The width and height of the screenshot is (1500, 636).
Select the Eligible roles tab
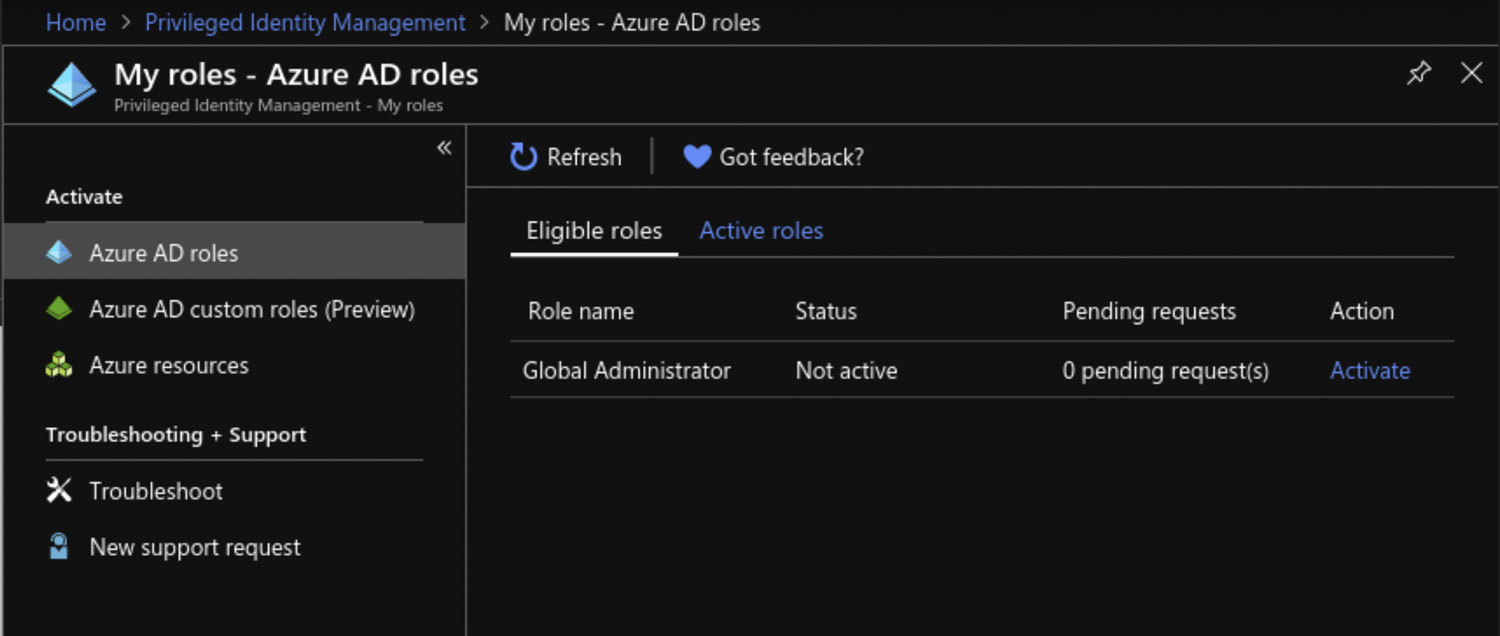coord(594,231)
